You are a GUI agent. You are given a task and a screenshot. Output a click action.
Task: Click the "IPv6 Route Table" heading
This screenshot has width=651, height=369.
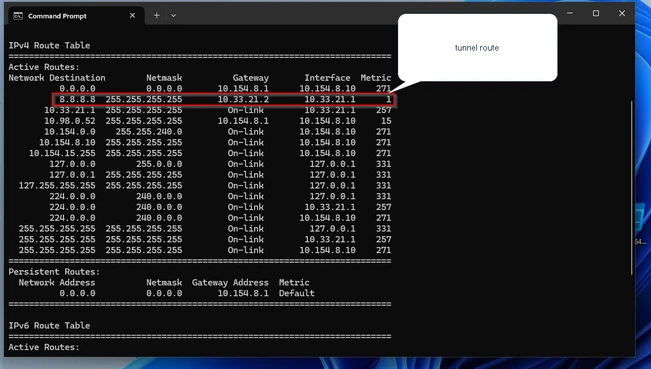pos(49,325)
